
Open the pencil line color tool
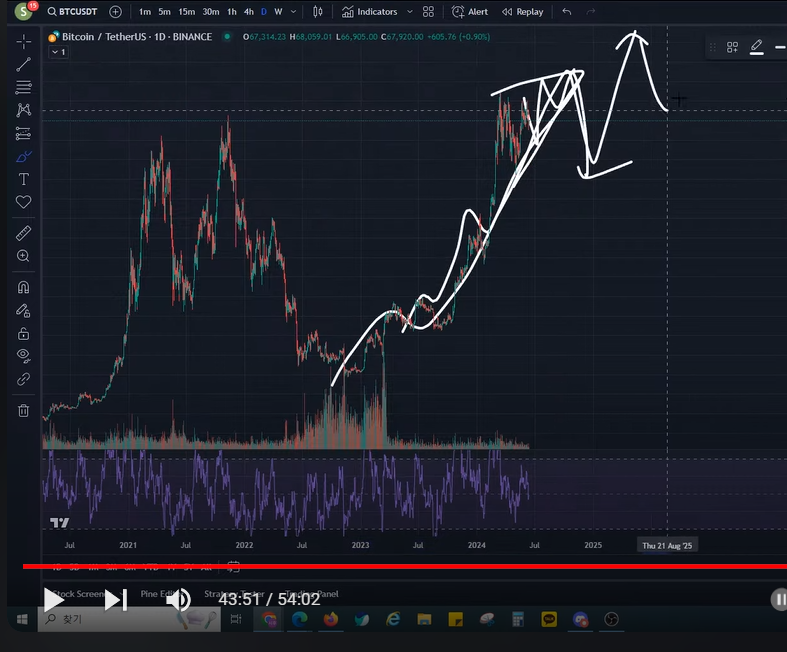click(756, 47)
